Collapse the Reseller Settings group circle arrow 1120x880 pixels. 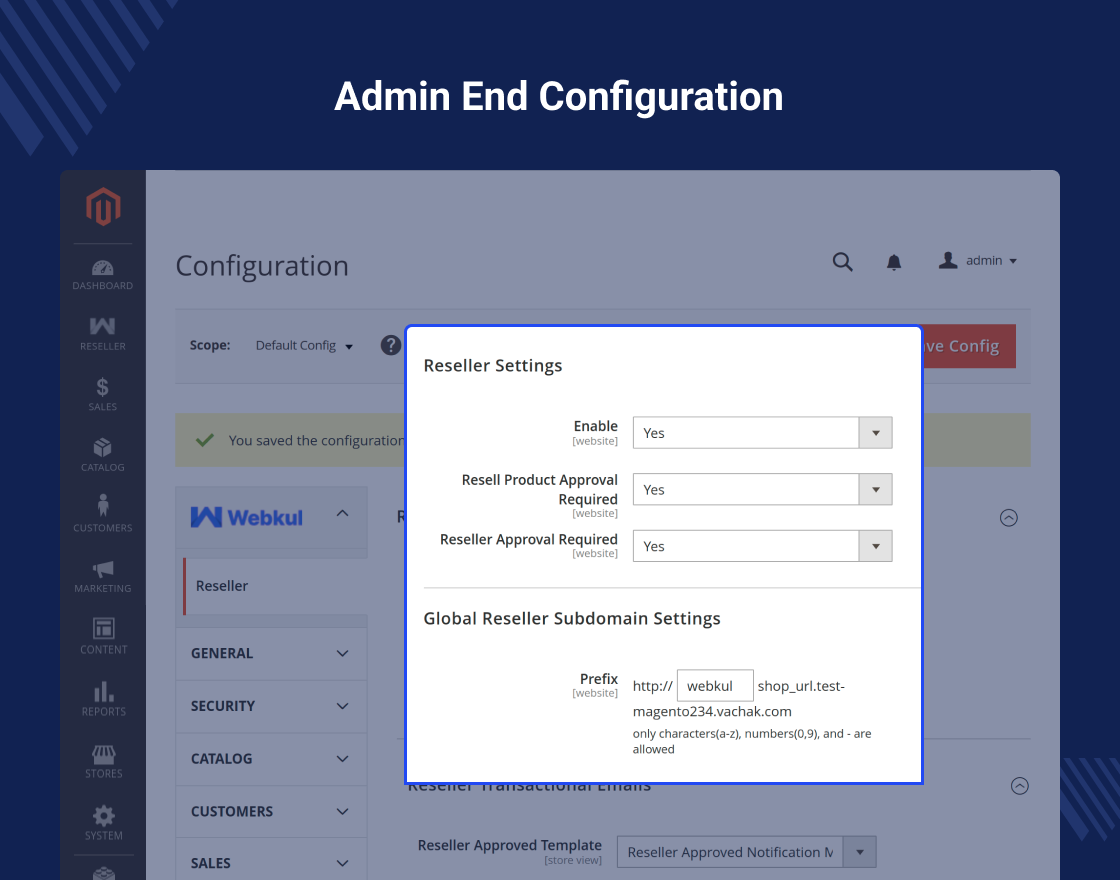(1009, 518)
